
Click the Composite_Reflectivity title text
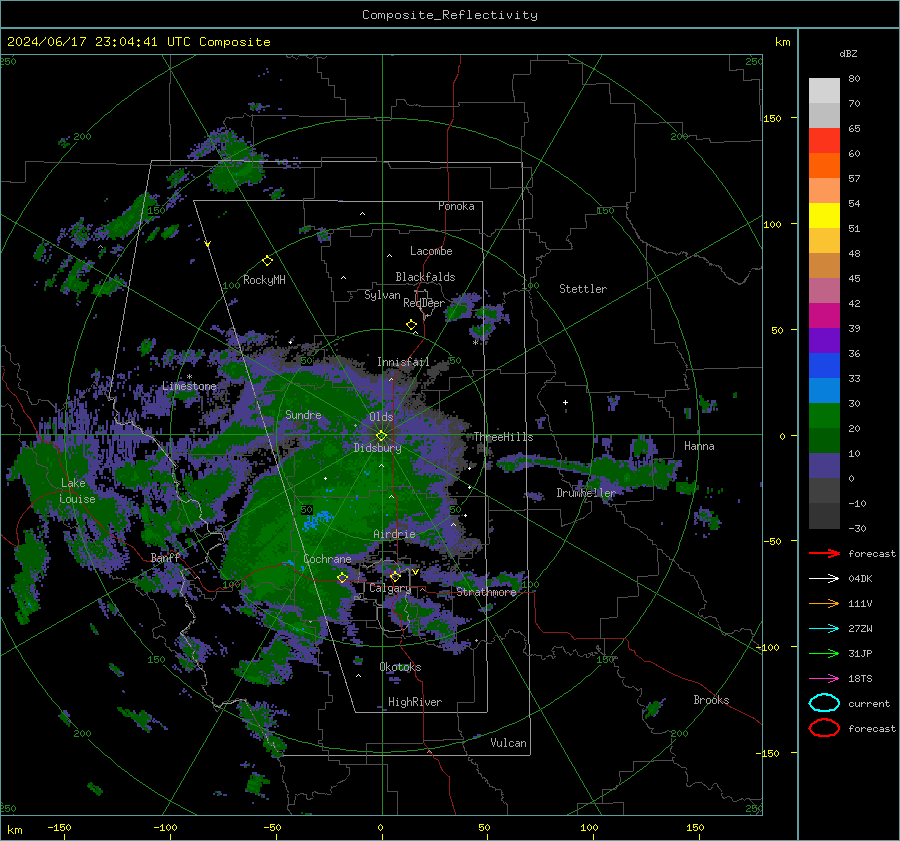click(450, 15)
